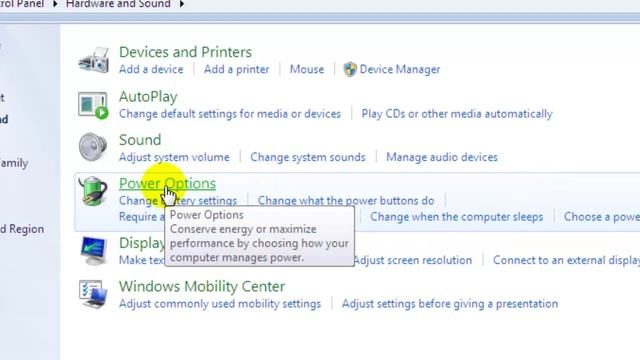Screen dimensions: 640x360
Task: Open the Devices and Printers heading
Action: [x=185, y=52]
